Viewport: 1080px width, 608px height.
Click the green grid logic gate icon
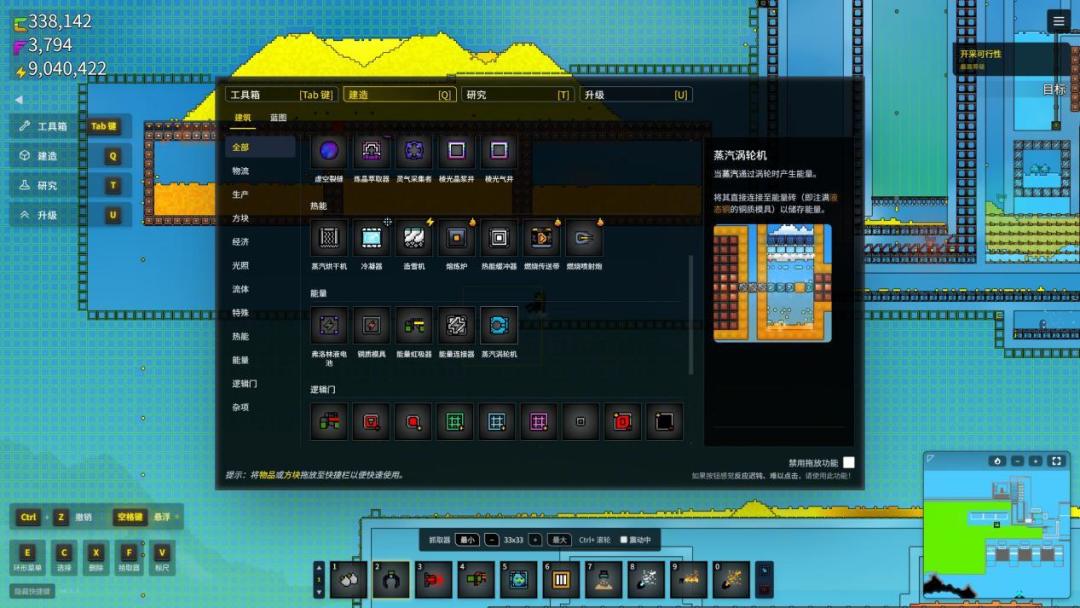(455, 421)
